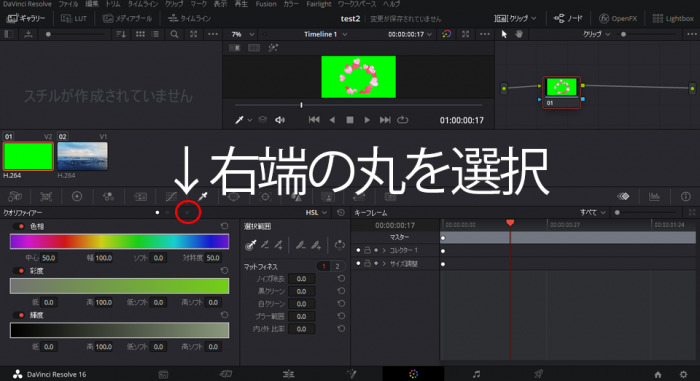This screenshot has height=381, width=700.
Task: Open the viewer timecode 00:00:00:17 dropdown
Action: coord(410,34)
